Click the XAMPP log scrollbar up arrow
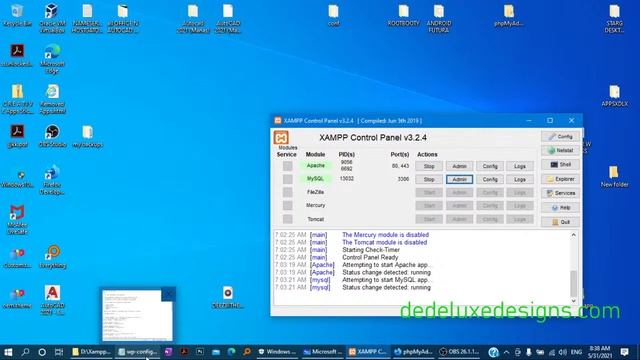 point(573,235)
